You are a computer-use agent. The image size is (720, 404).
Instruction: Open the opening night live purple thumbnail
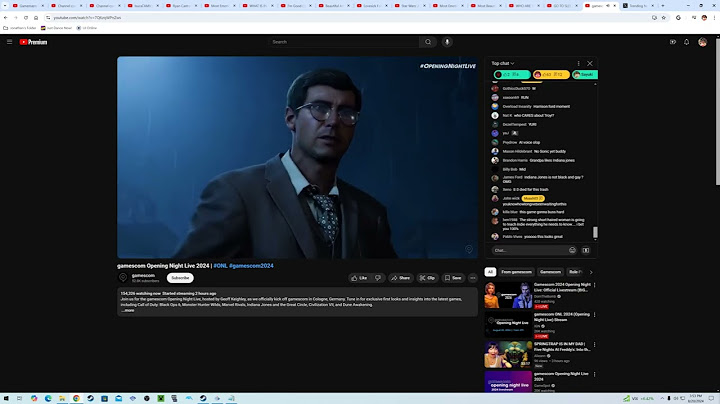click(x=508, y=382)
